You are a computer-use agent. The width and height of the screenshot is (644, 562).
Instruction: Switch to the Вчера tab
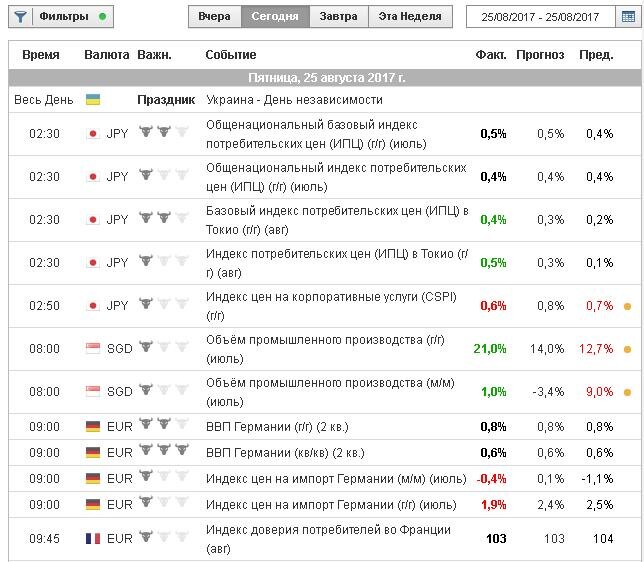pos(214,17)
